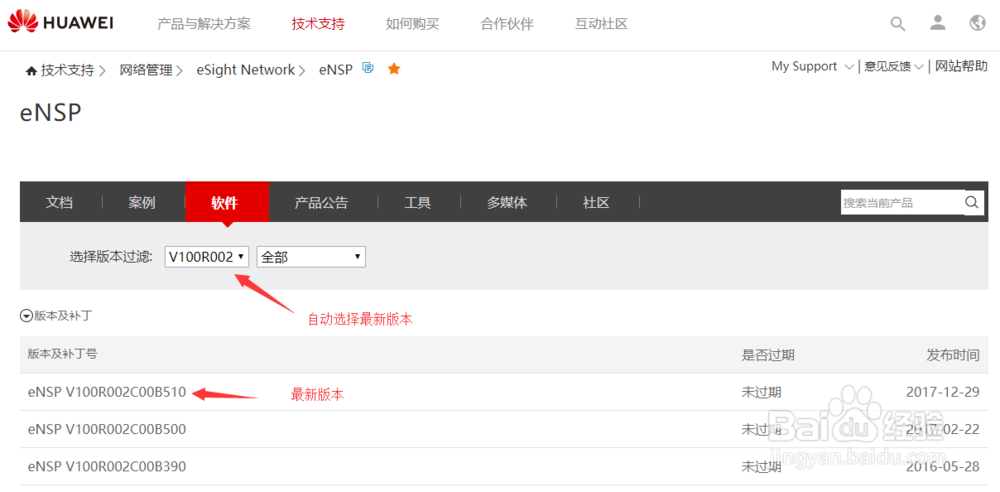This screenshot has height=492, width=1000.
Task: Click the eNSP page title heading
Action: tap(51, 113)
